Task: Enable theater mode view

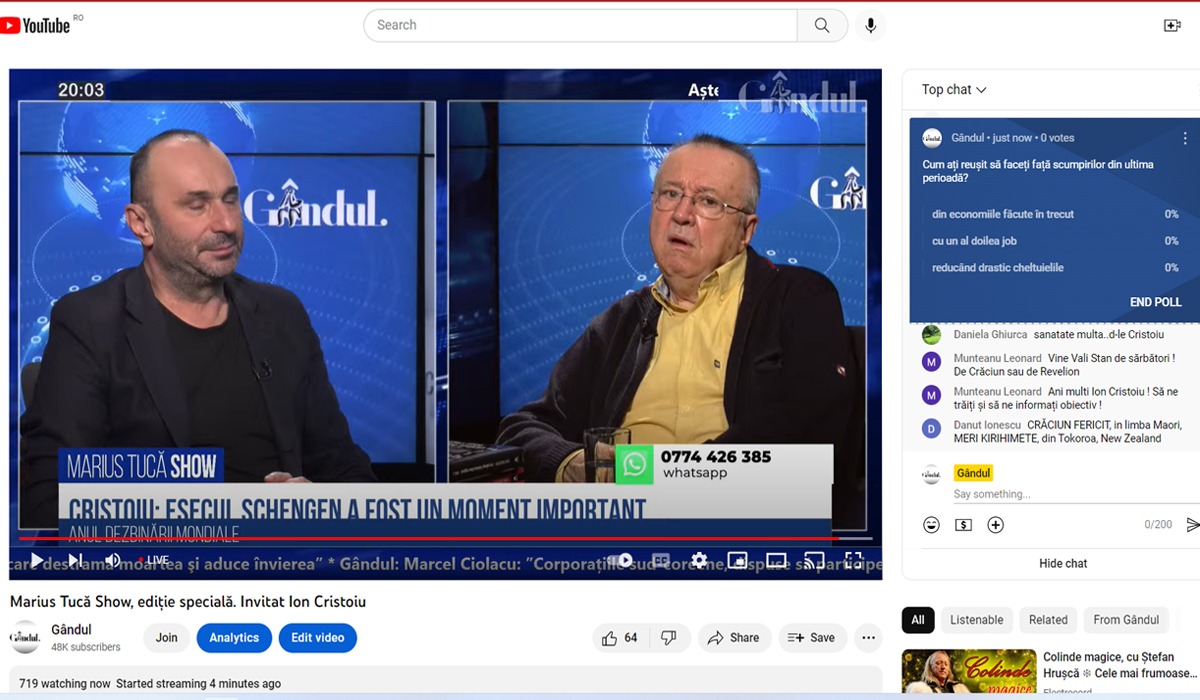Action: (x=776, y=560)
